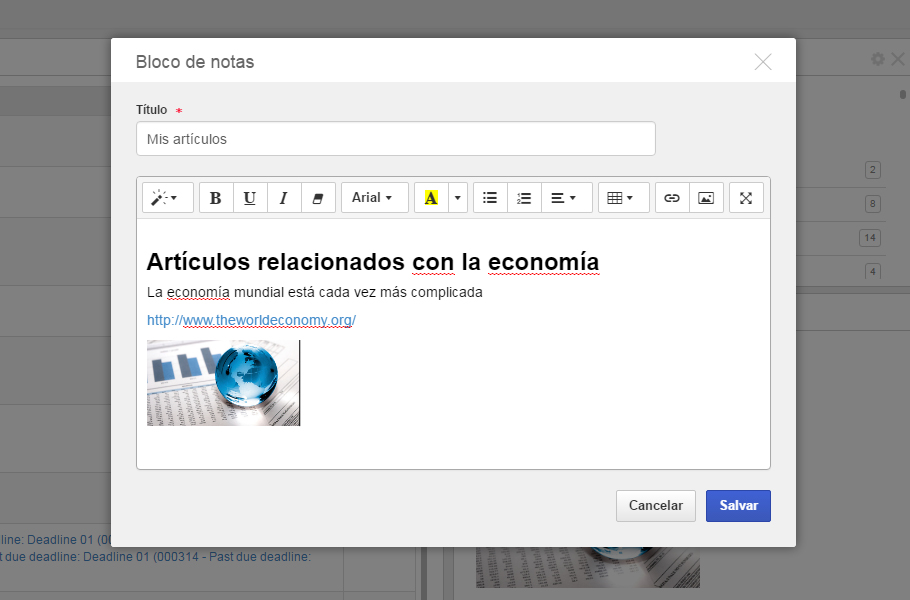
Task: Click the close X in background panel
Action: click(x=898, y=59)
